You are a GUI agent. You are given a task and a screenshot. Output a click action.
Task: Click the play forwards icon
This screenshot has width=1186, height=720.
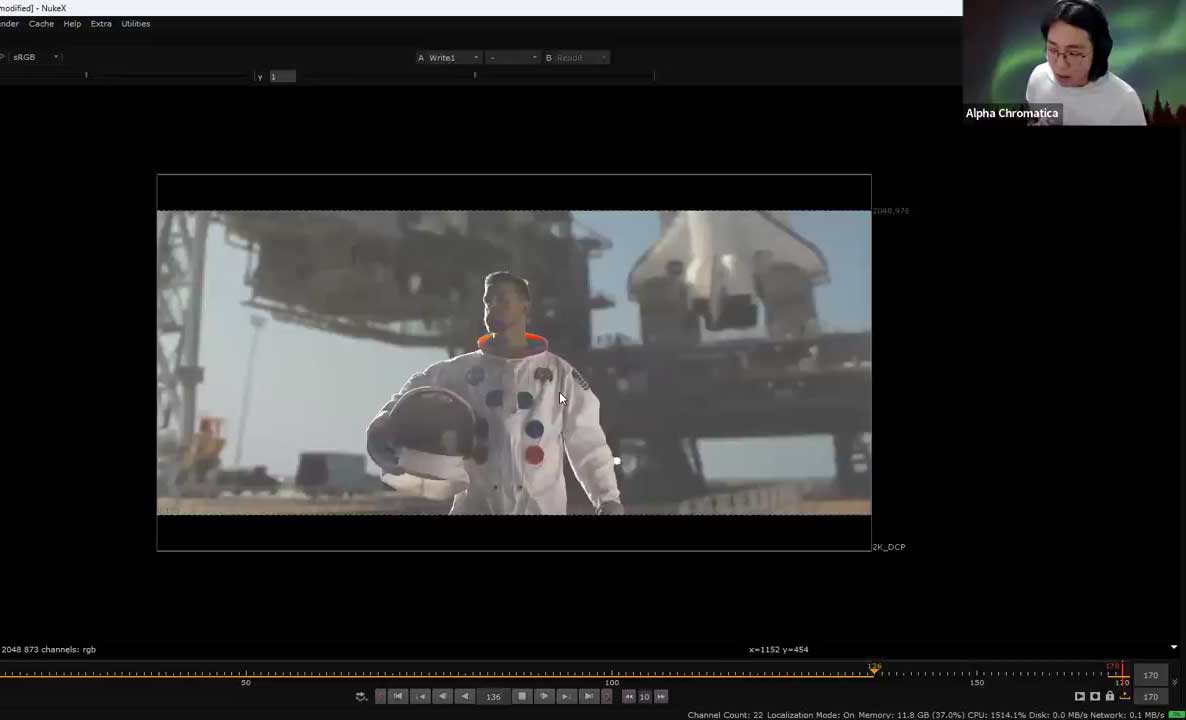pyautogui.click(x=544, y=697)
